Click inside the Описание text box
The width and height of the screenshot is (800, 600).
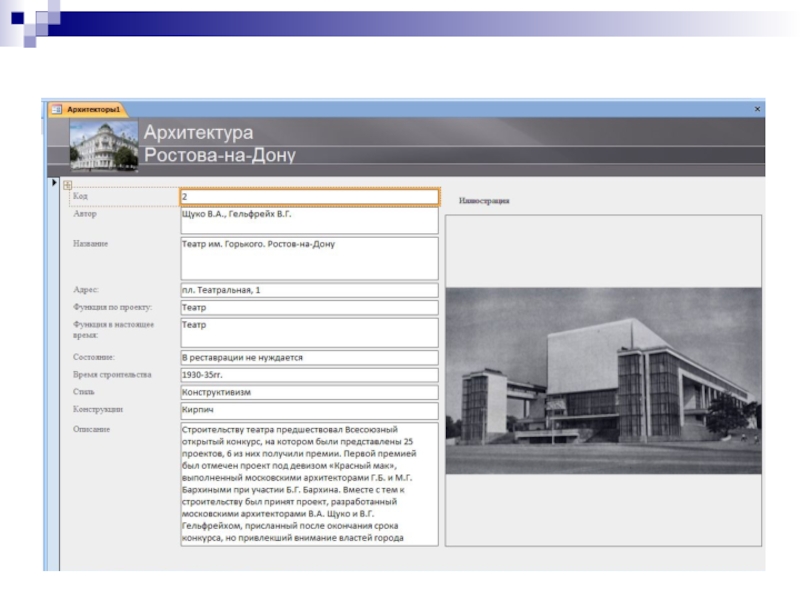[308, 484]
